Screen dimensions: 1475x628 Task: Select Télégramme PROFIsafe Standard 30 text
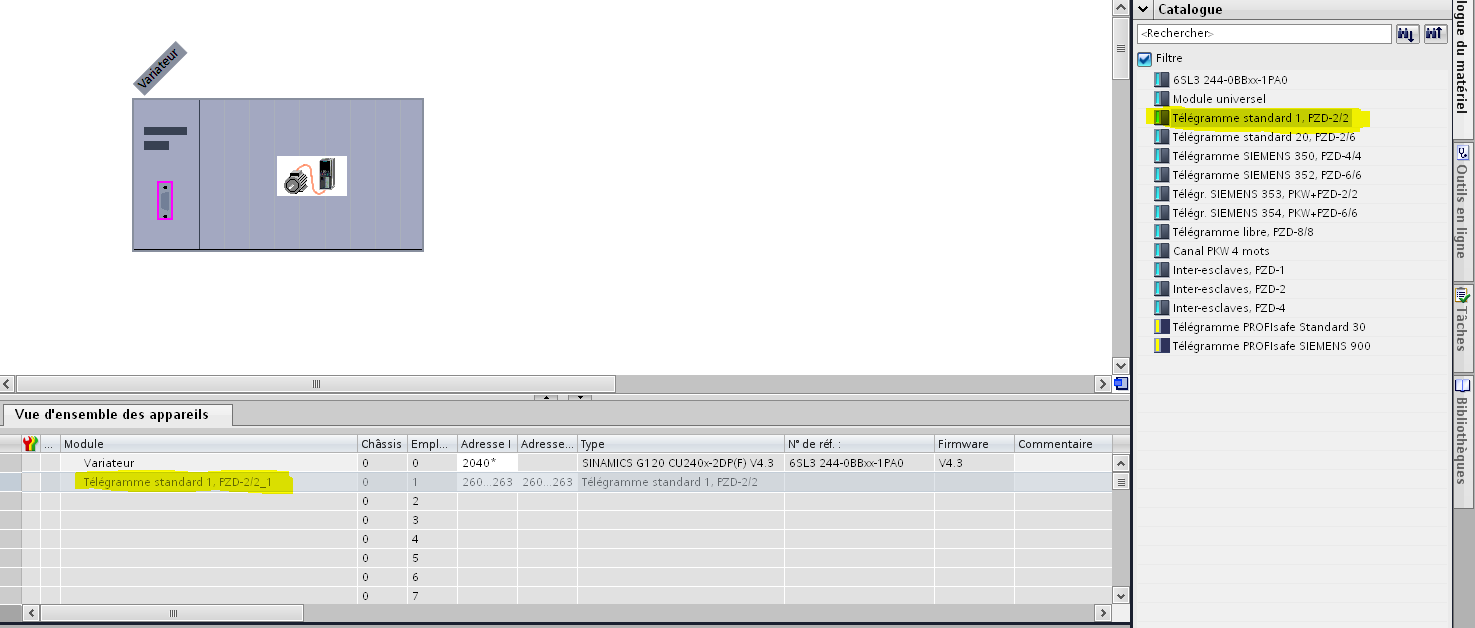pos(1269,327)
